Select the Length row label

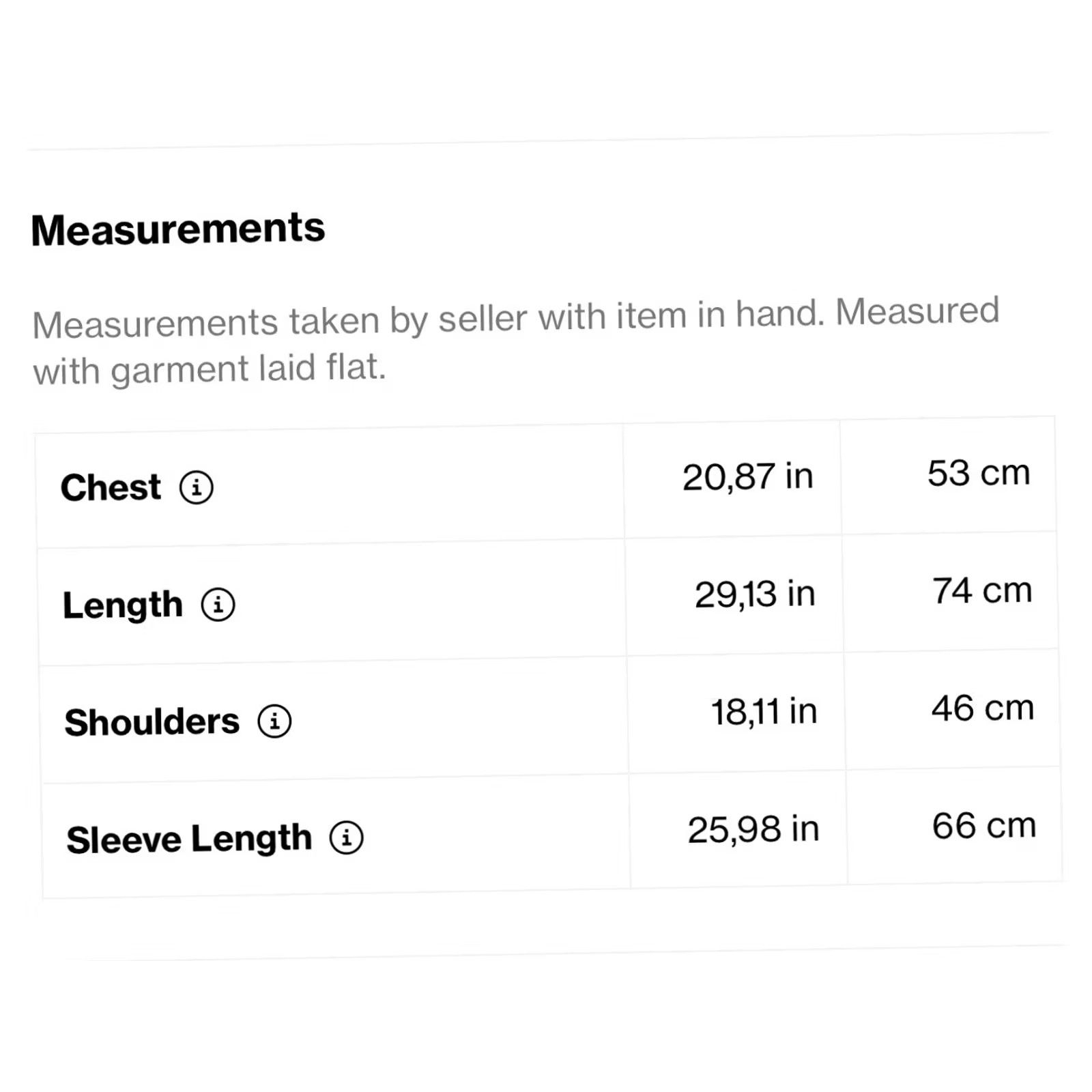point(123,605)
